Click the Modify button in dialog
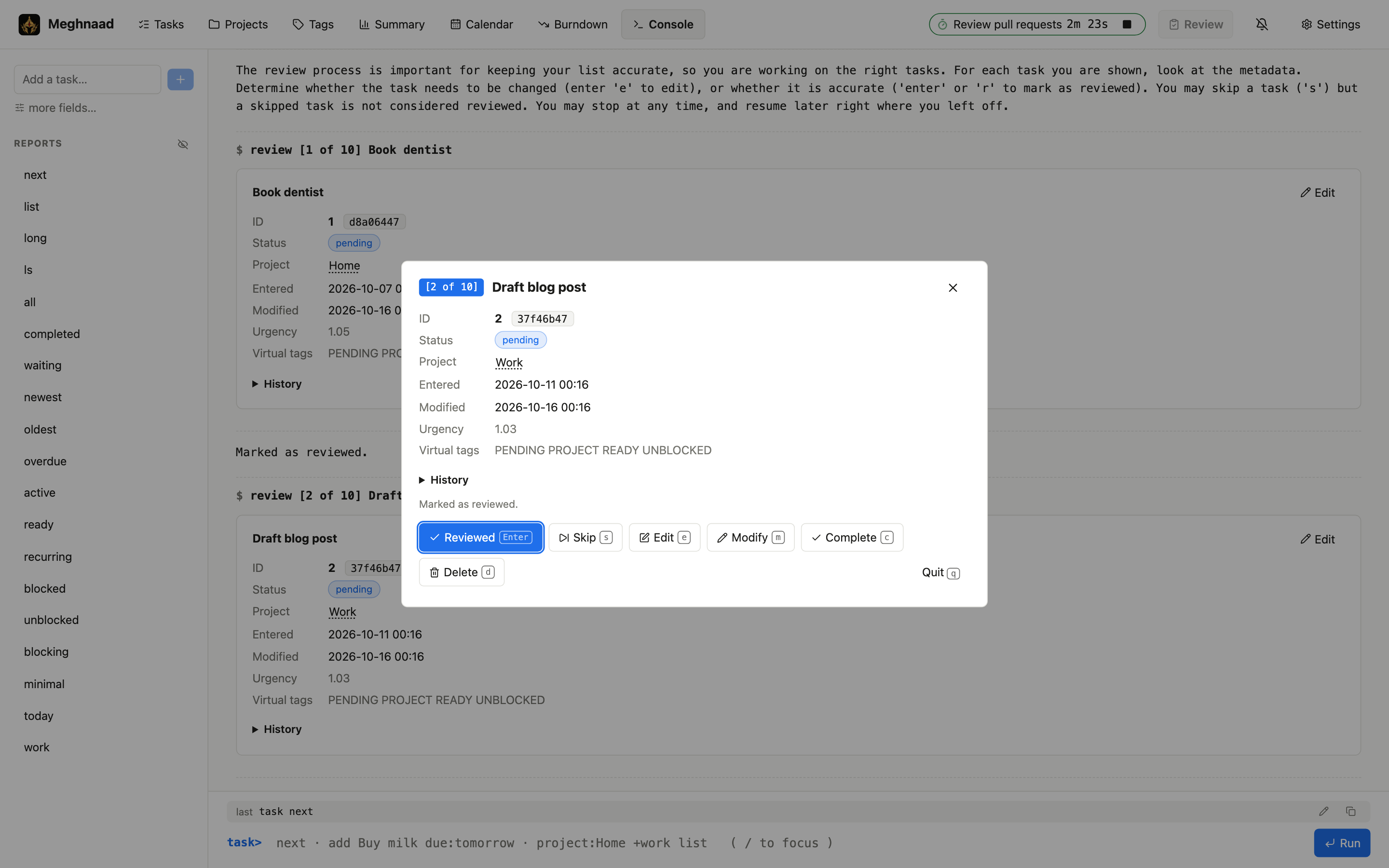This screenshot has width=1389, height=868. (751, 537)
